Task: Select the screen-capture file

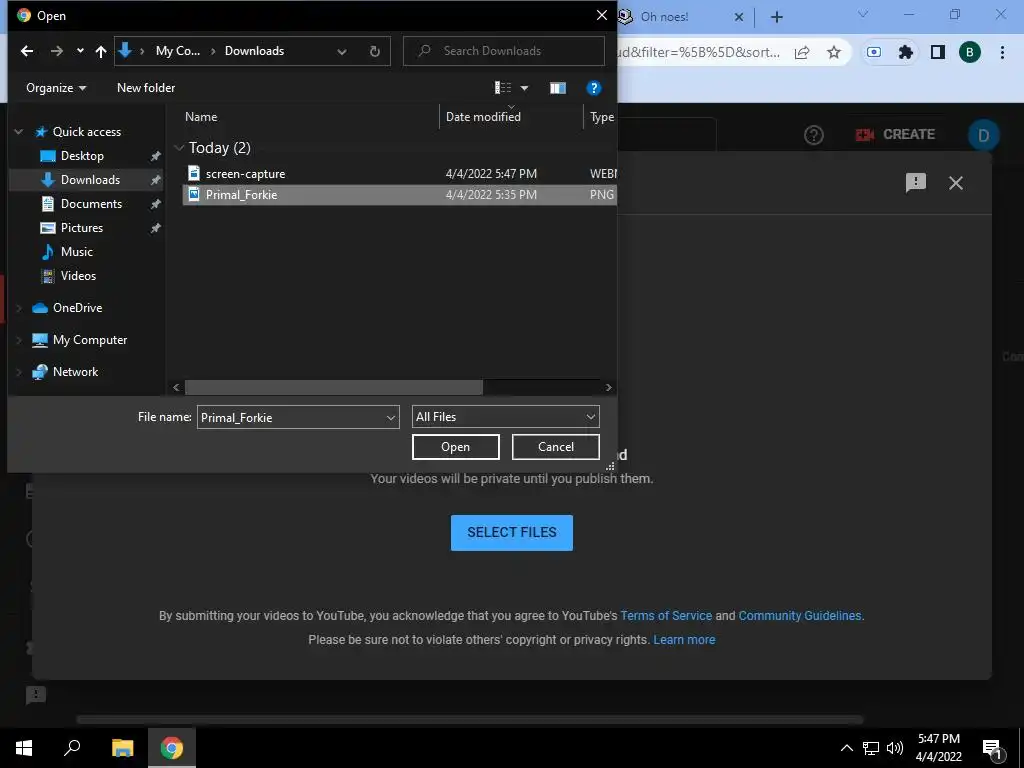Action: pyautogui.click(x=398, y=174)
